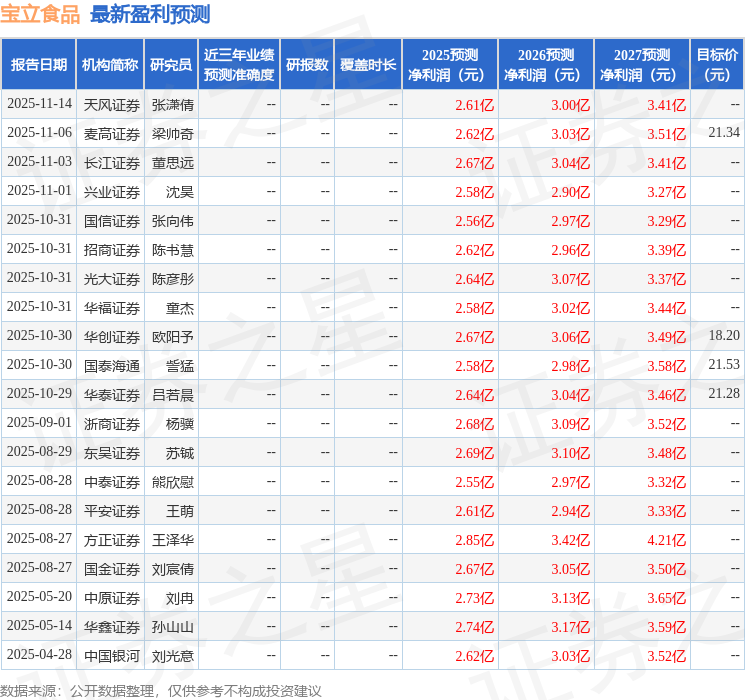Click the 研究员 column header
The height and width of the screenshot is (700, 745).
(171, 65)
